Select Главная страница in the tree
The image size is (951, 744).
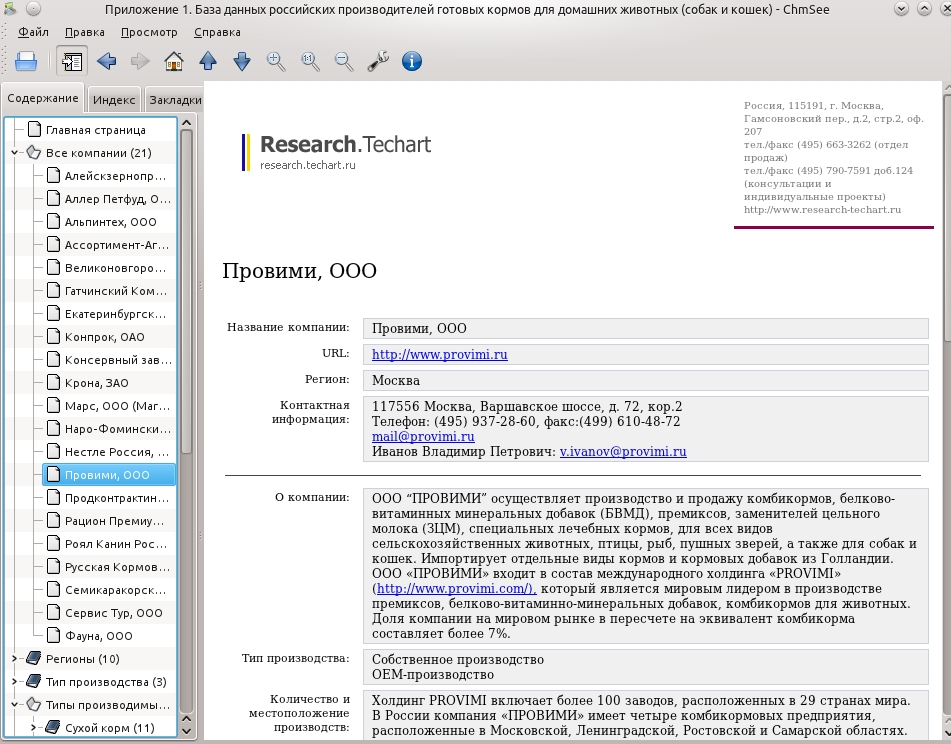pos(96,130)
